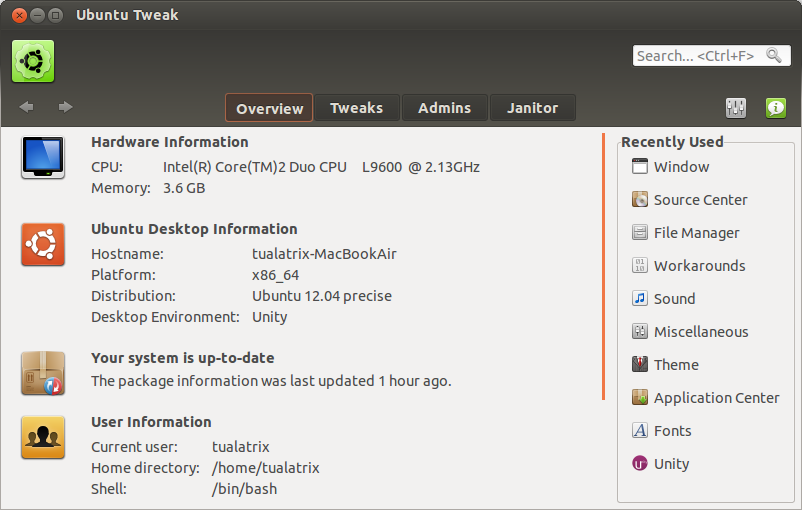This screenshot has height=510, width=802.
Task: Click distribution value Ubuntu 12.04 precise
Action: (322, 296)
